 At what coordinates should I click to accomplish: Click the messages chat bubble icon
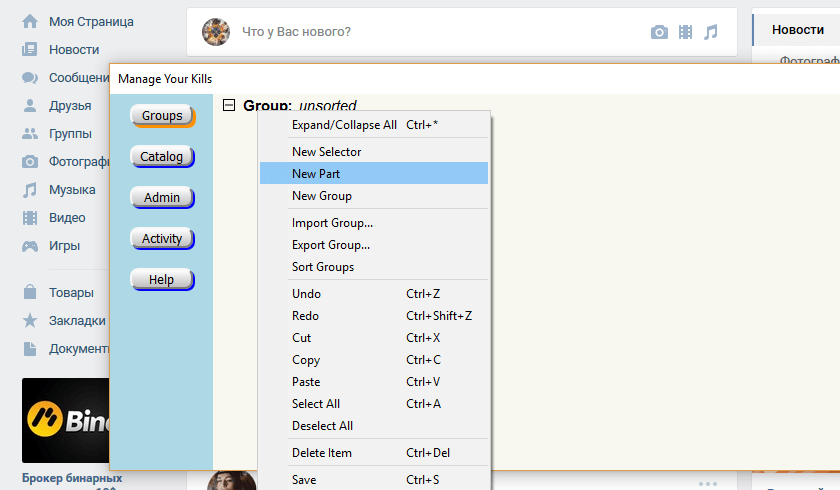pos(30,78)
